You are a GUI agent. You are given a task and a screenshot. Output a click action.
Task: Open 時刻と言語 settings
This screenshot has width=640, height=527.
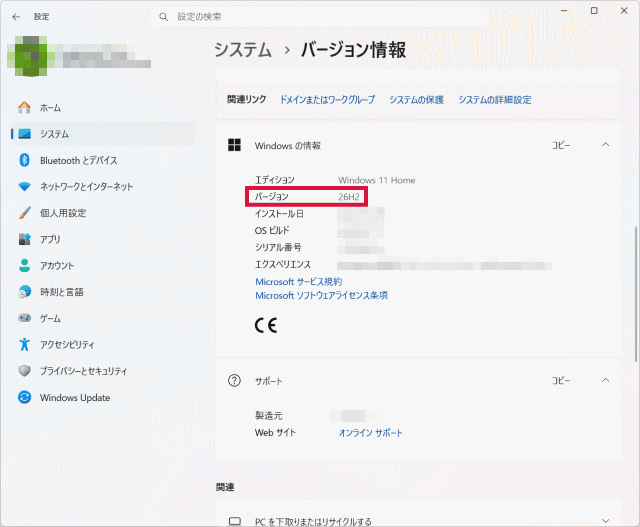click(x=103, y=292)
